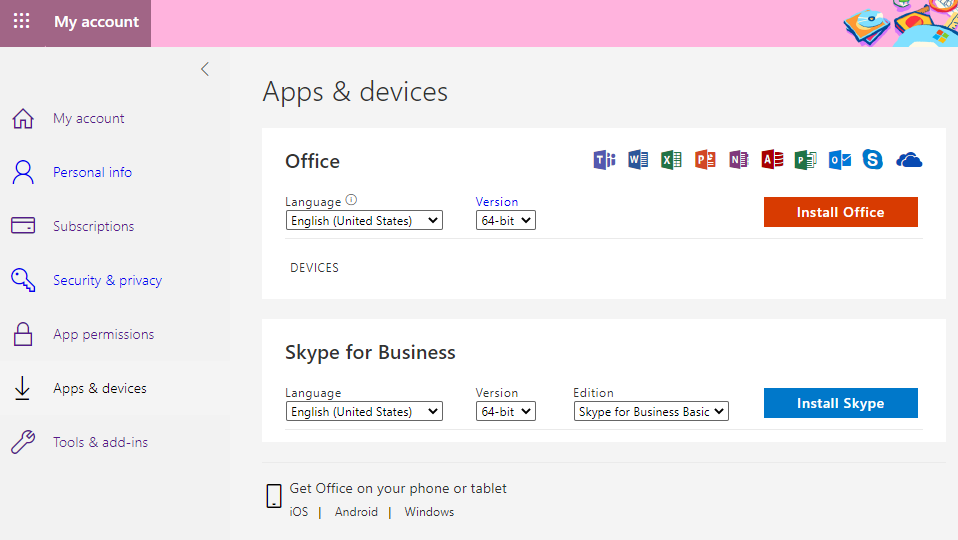958x540 pixels.
Task: Open the Android link
Action: coord(356,512)
